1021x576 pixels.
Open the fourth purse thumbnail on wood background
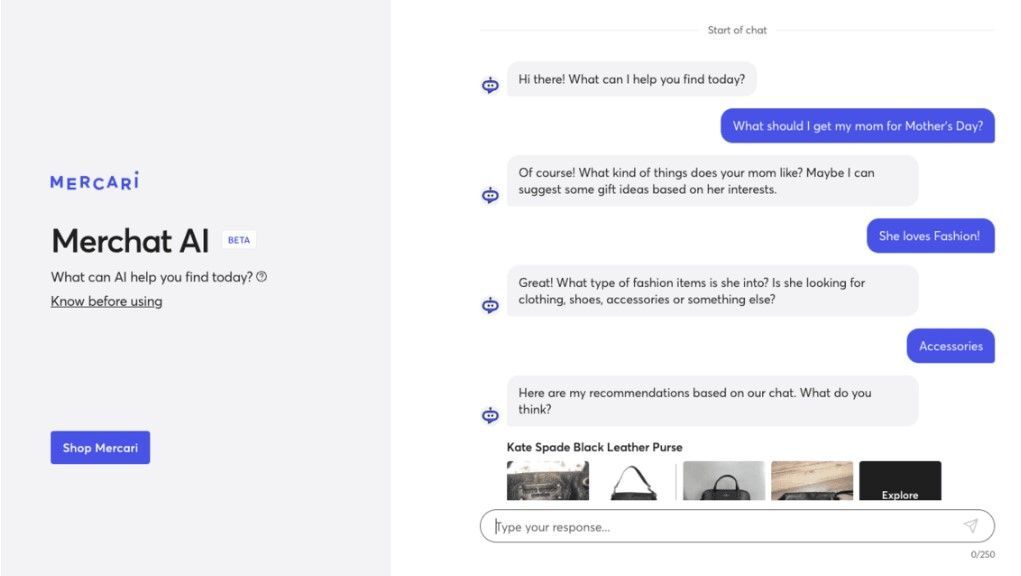[x=812, y=481]
